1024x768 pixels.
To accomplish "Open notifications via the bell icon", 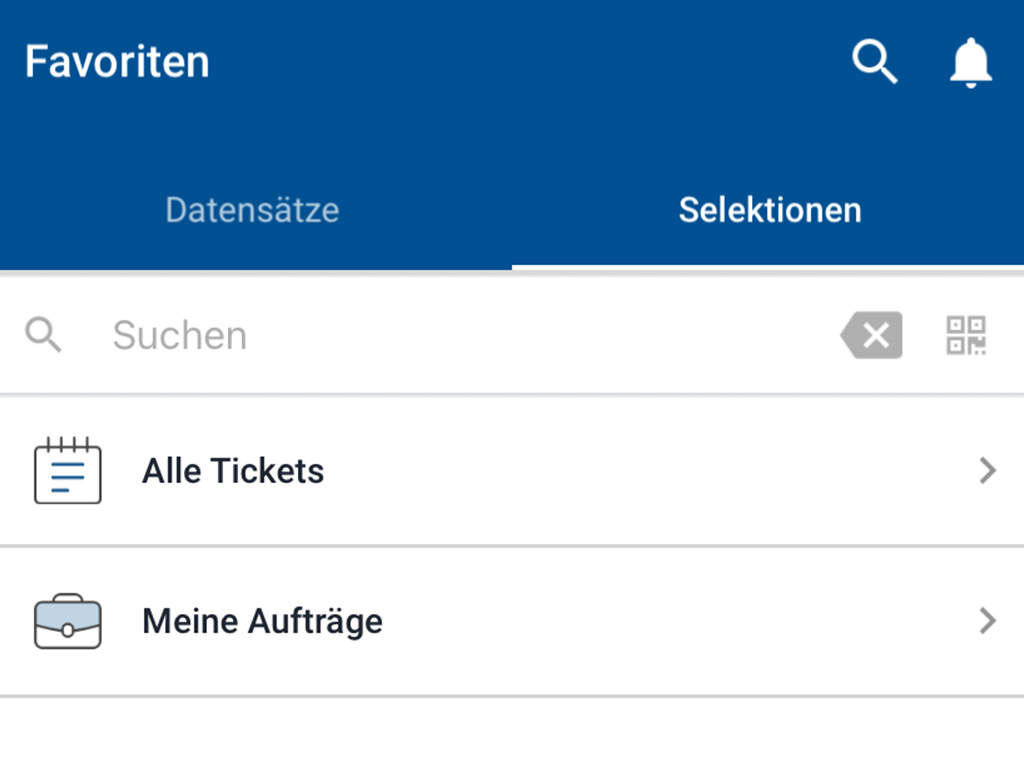I will pos(969,63).
